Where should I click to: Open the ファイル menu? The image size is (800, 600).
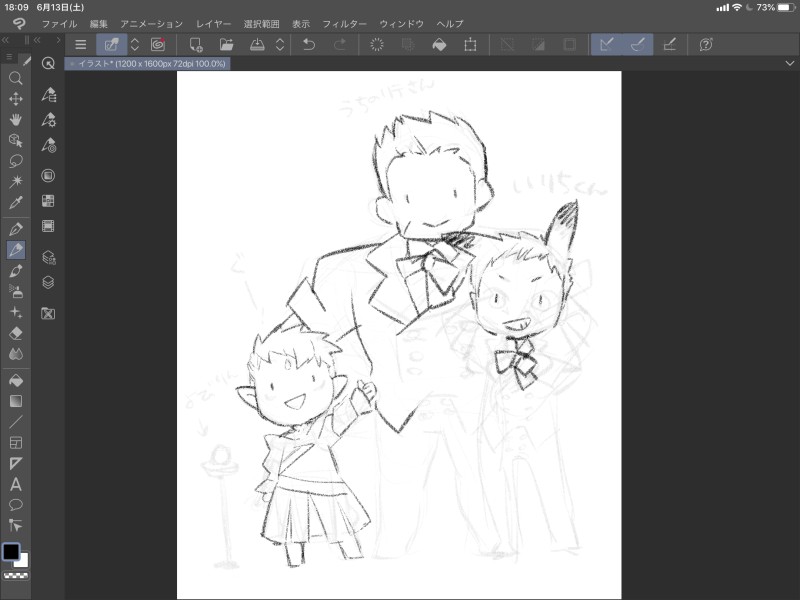[x=59, y=24]
